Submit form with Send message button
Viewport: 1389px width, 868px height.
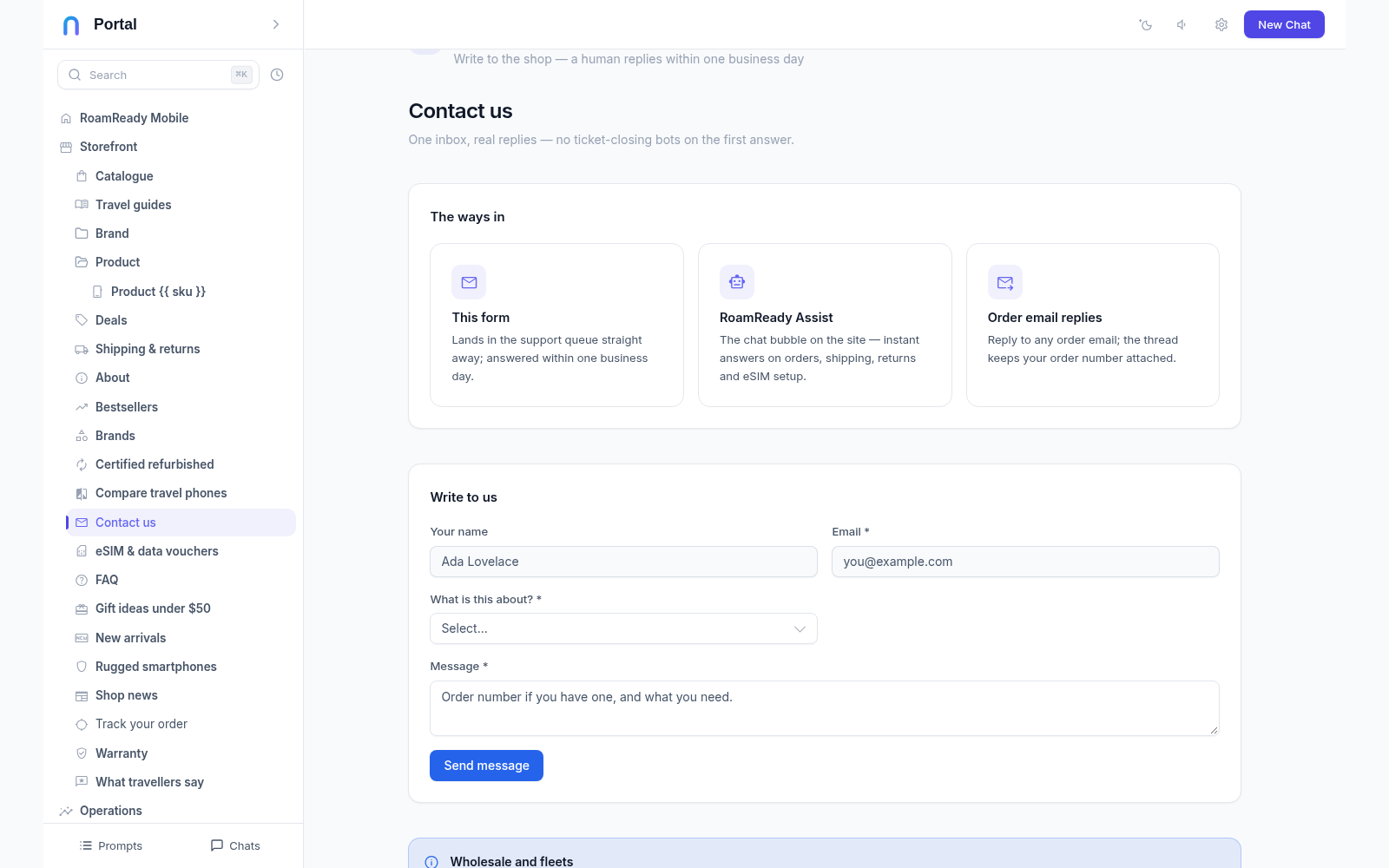point(486,766)
